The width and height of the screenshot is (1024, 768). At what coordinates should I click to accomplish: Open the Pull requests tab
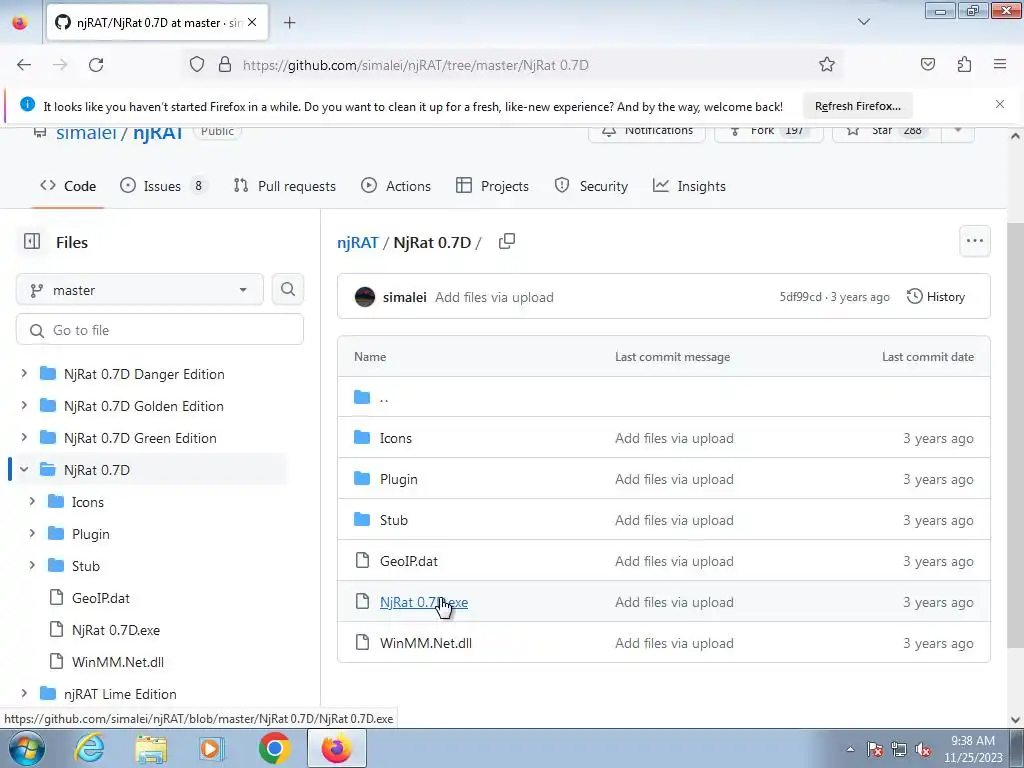point(285,186)
